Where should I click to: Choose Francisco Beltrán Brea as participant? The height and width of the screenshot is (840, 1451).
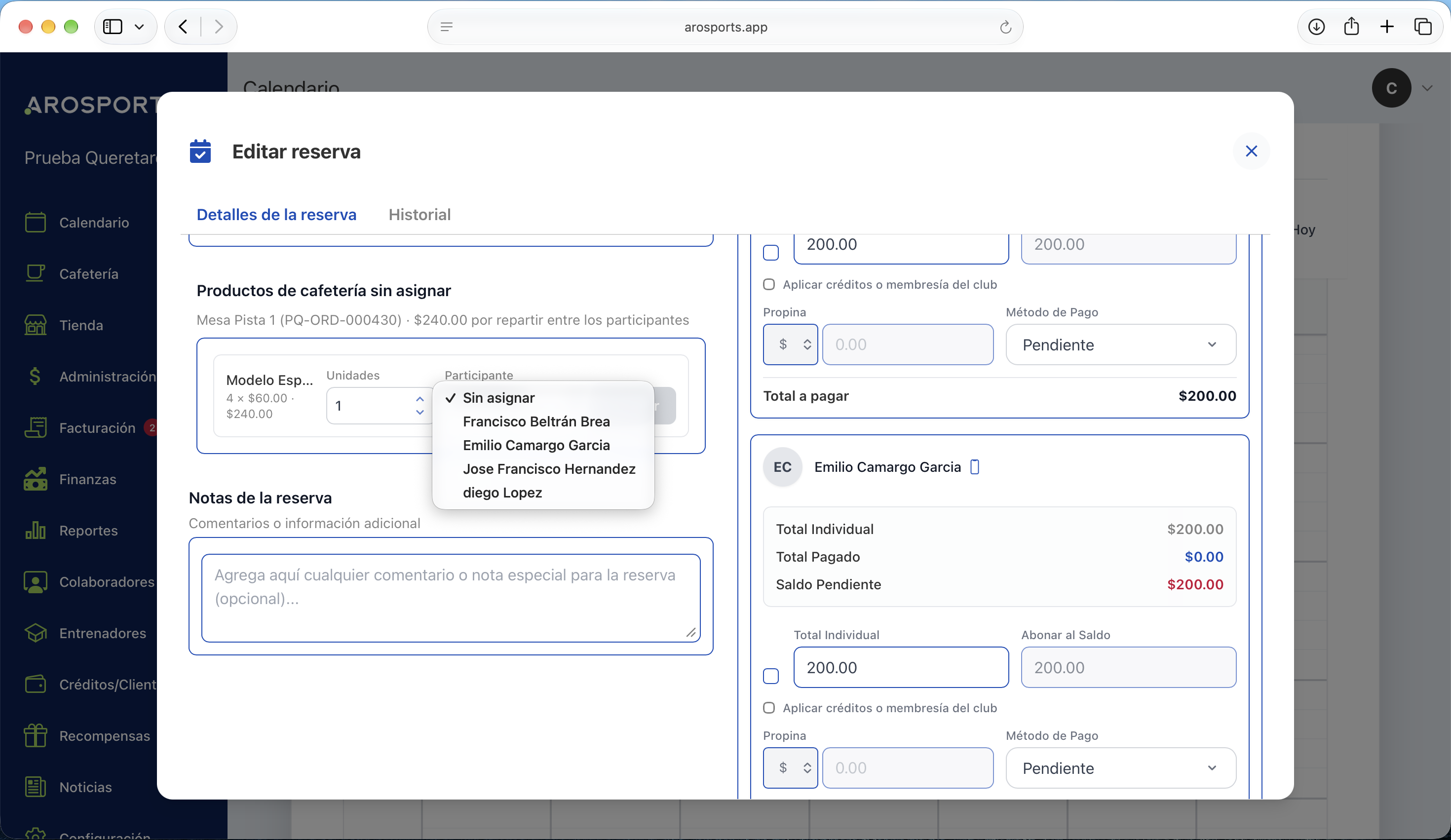point(536,421)
